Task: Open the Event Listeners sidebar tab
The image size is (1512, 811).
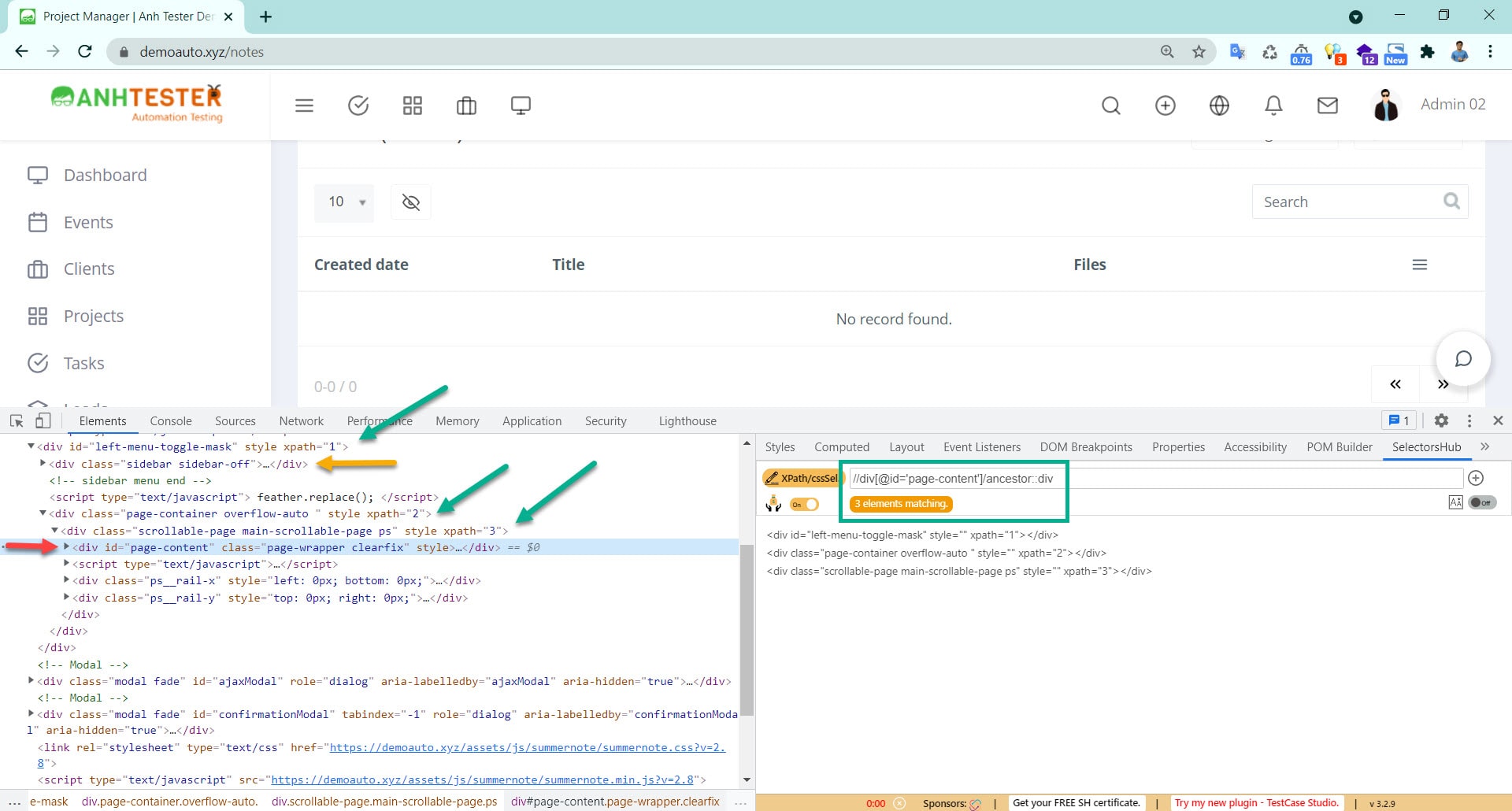Action: (982, 446)
